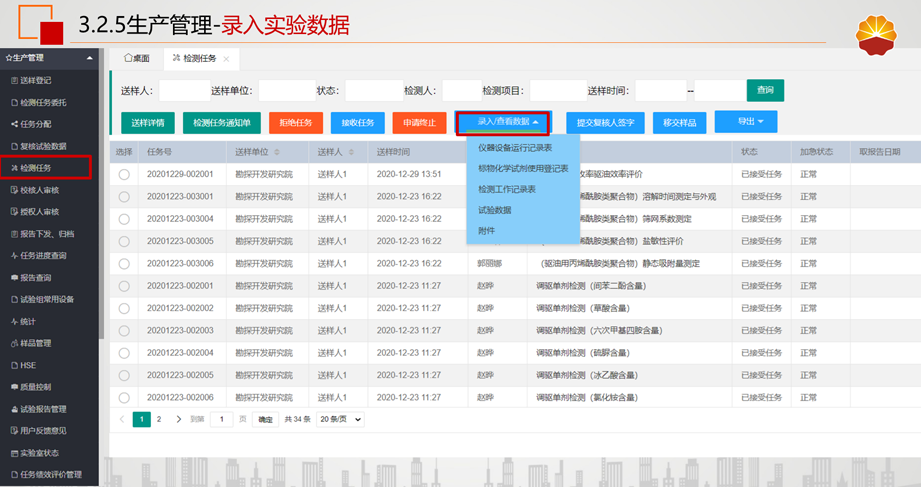Viewport: 921px width, 487px height.
Task: Click the 提交复核人签字 button
Action: (606, 123)
